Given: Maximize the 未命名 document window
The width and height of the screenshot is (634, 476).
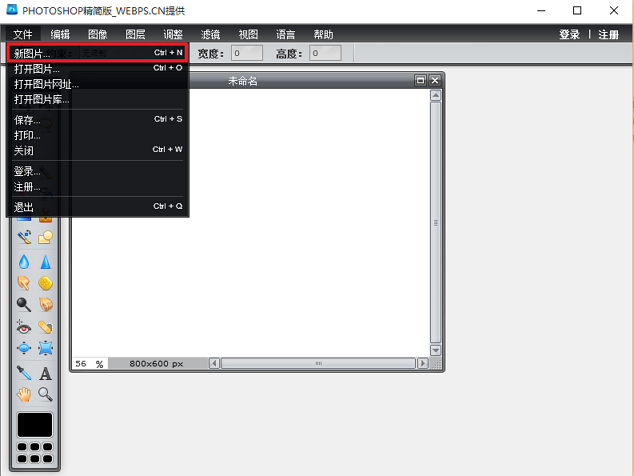Looking at the screenshot, I should 421,80.
